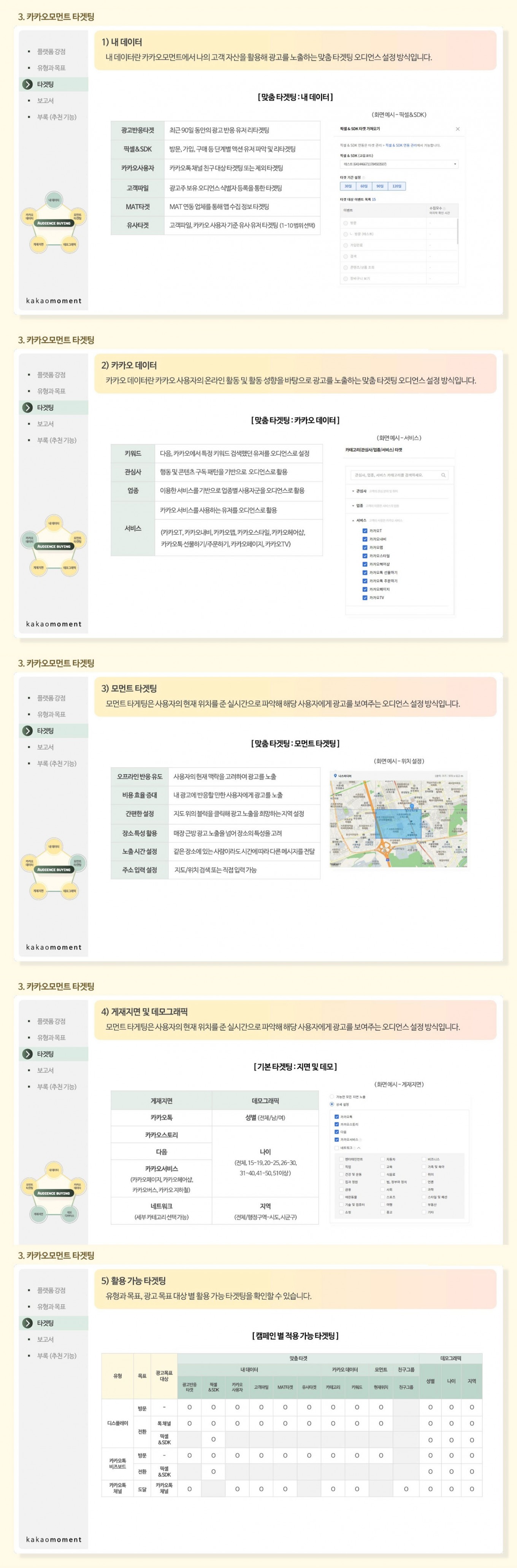Viewport: 517px width, 1568px height.
Task: Click the 카카오톡 비즈보드 type cell
Action: pos(117,1464)
